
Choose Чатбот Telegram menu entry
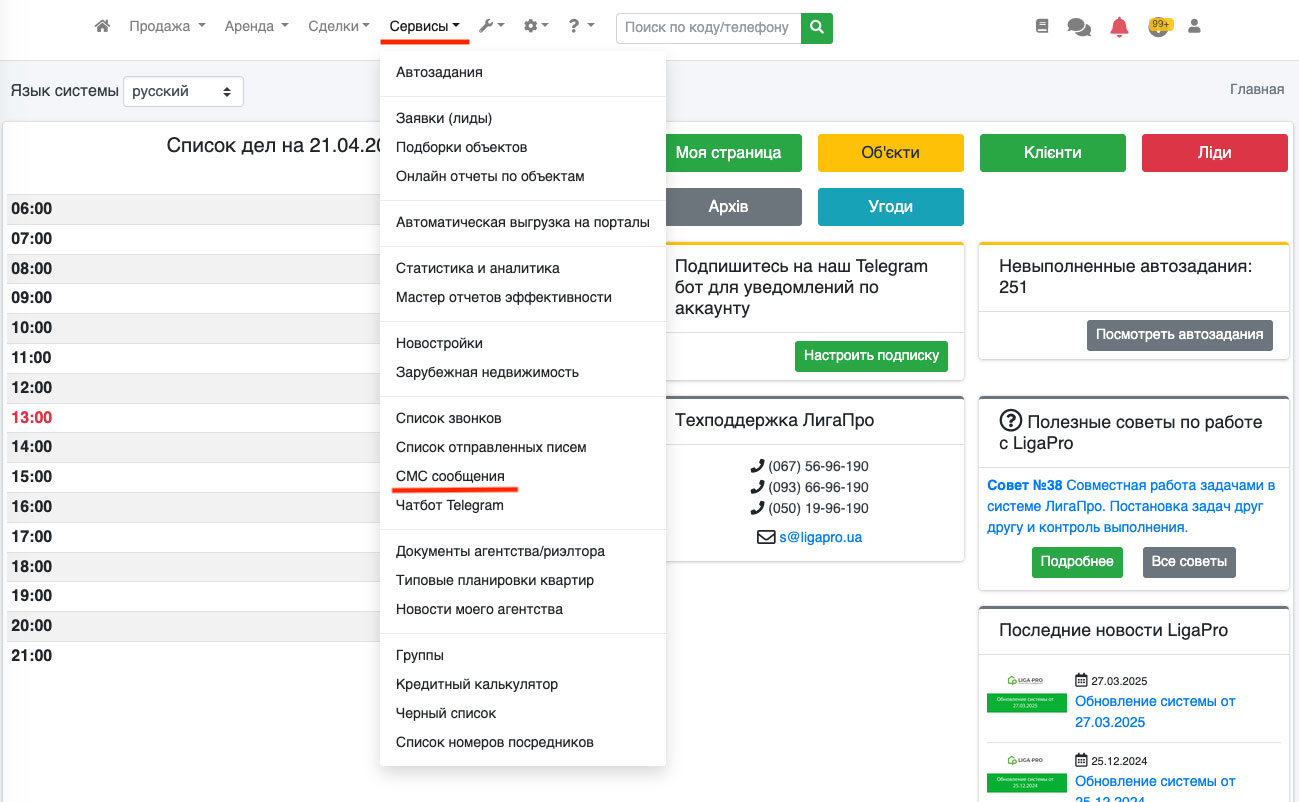pyautogui.click(x=449, y=505)
